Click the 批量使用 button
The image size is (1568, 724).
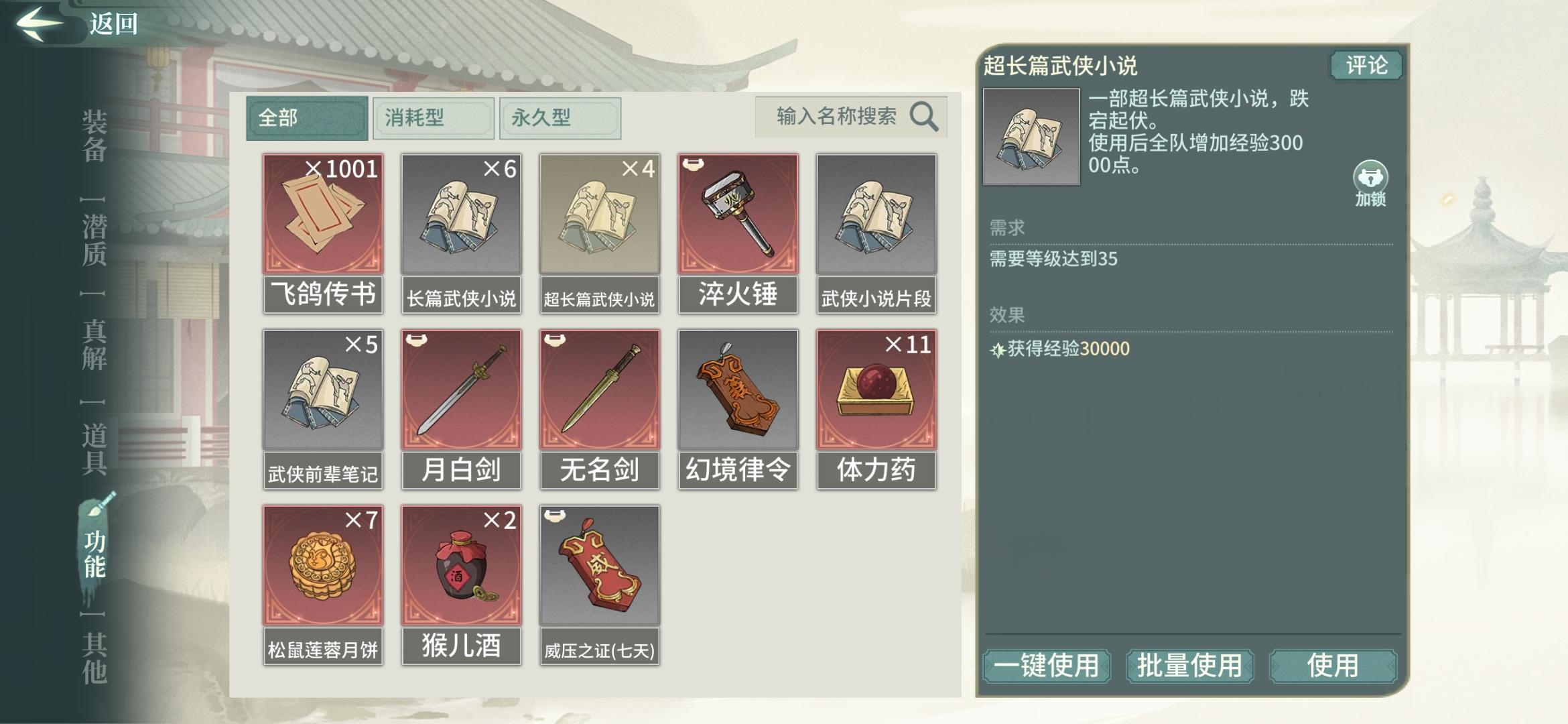(x=1189, y=666)
